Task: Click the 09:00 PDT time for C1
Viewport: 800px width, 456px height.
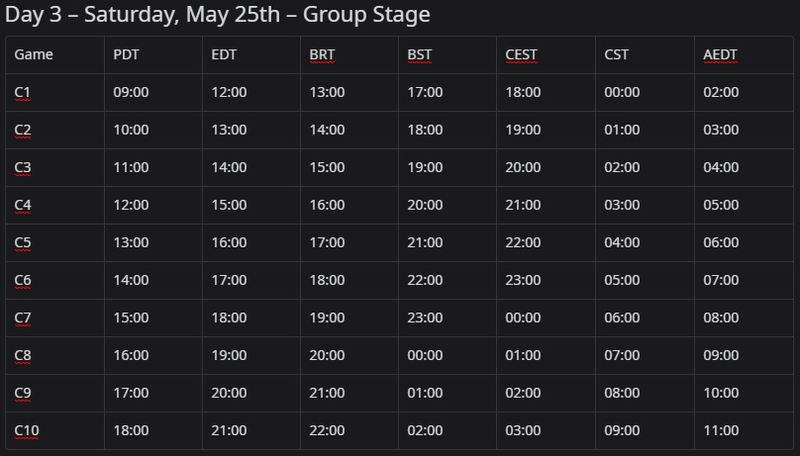Action: tap(131, 92)
